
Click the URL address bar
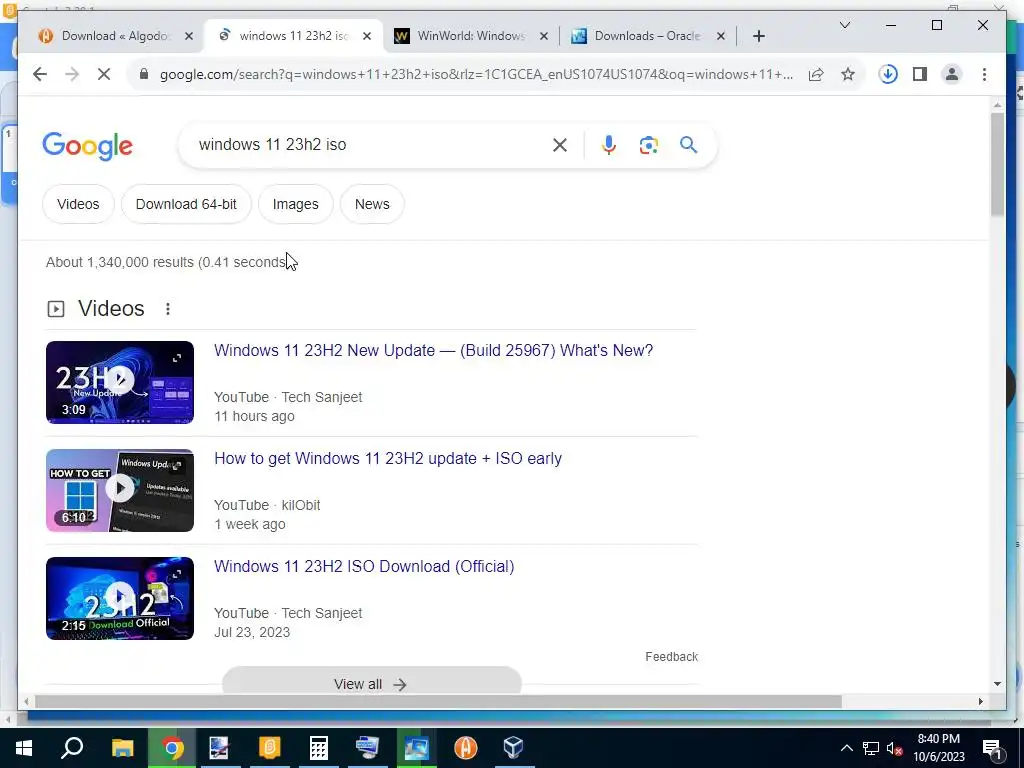477,74
